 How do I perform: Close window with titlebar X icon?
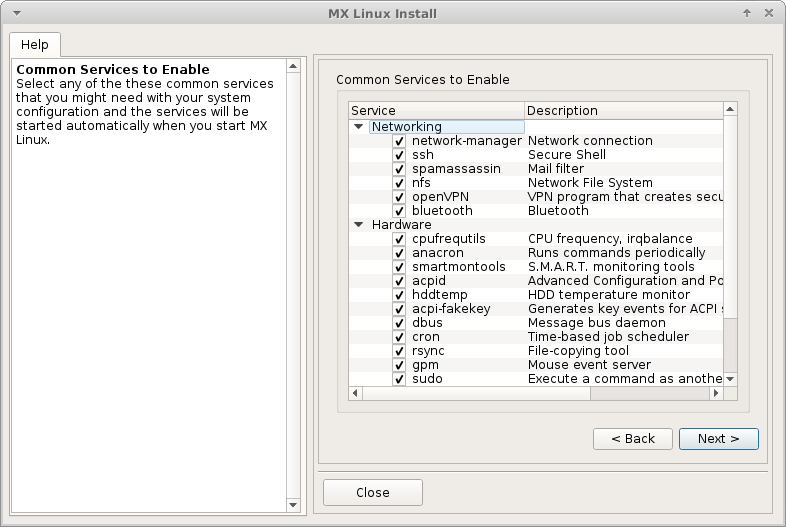coord(768,13)
